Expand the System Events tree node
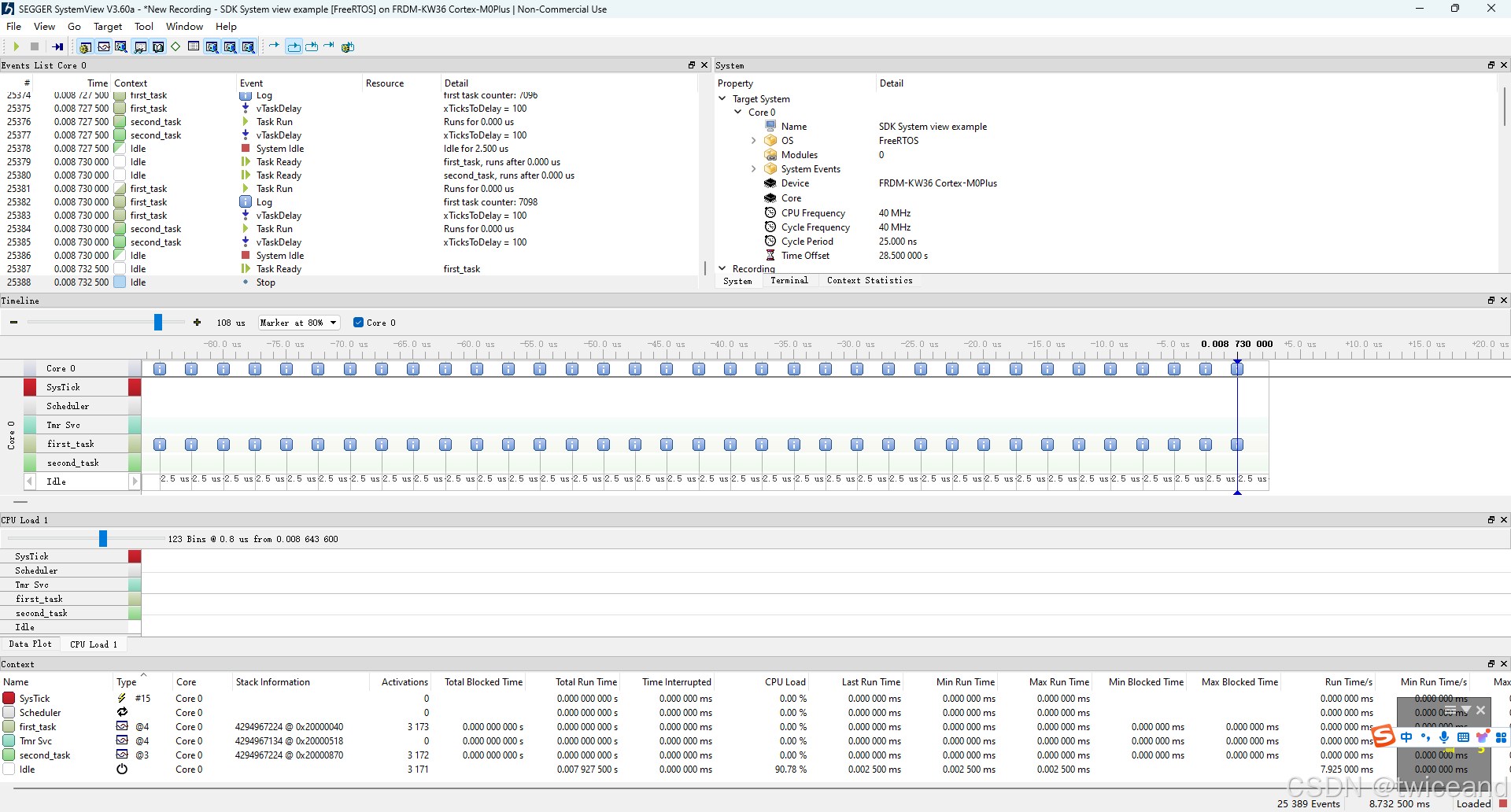Viewport: 1511px width, 812px height. pos(753,169)
